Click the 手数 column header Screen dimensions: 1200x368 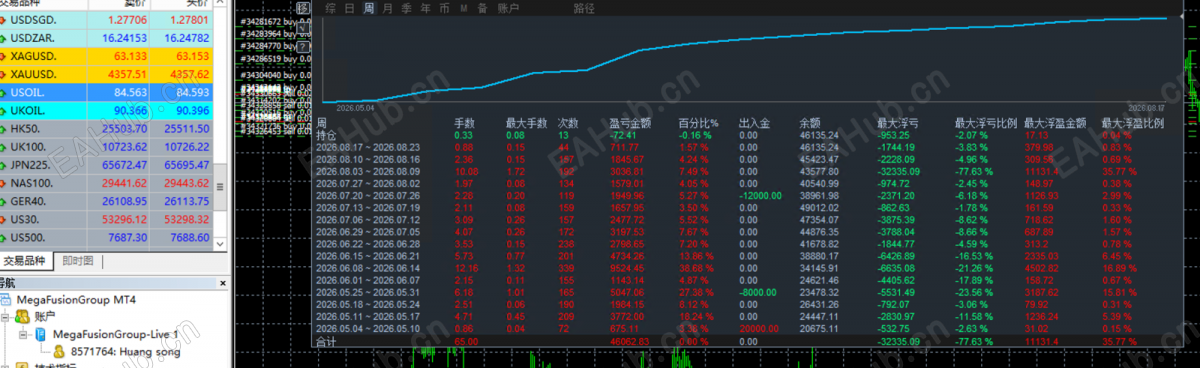(x=465, y=123)
